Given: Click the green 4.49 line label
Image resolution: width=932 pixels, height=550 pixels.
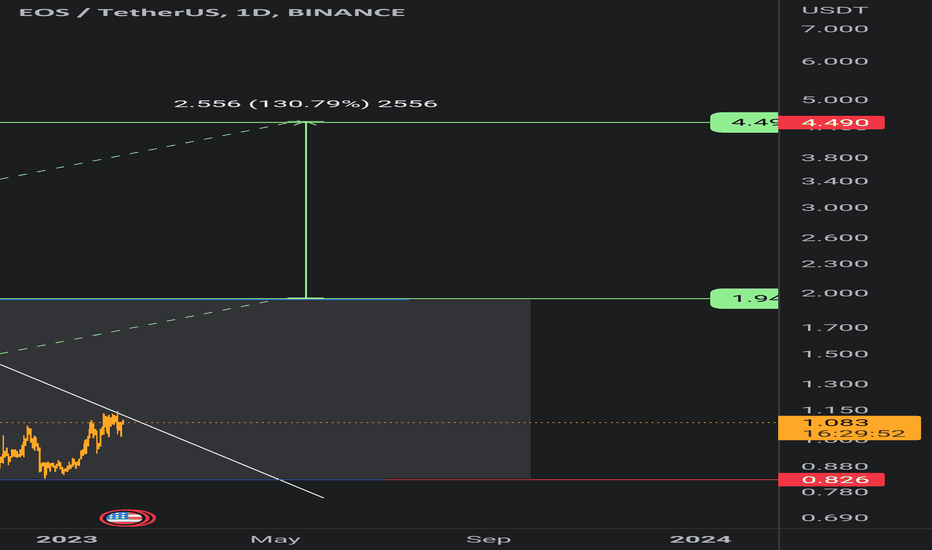Looking at the screenshot, I should [744, 122].
